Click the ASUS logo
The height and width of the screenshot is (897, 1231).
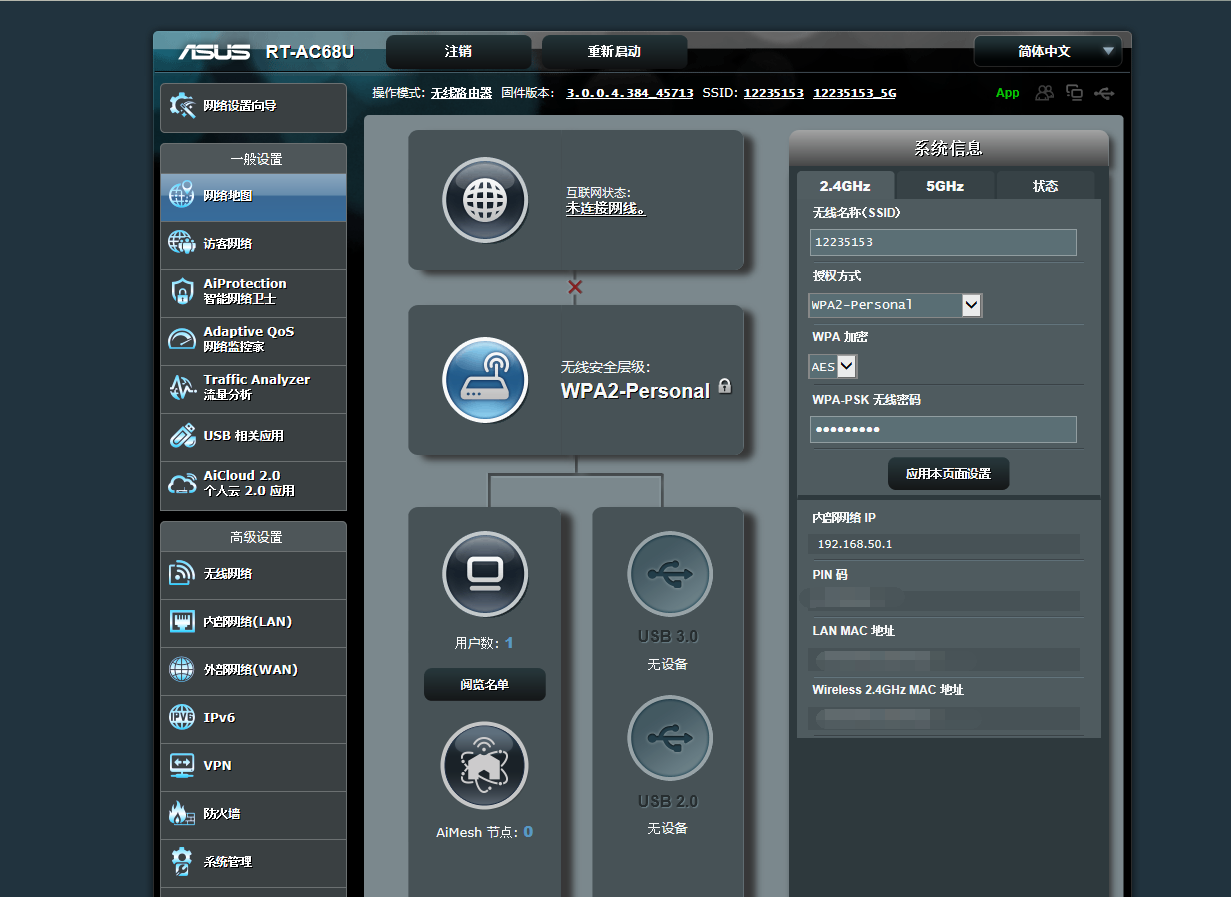[x=214, y=52]
